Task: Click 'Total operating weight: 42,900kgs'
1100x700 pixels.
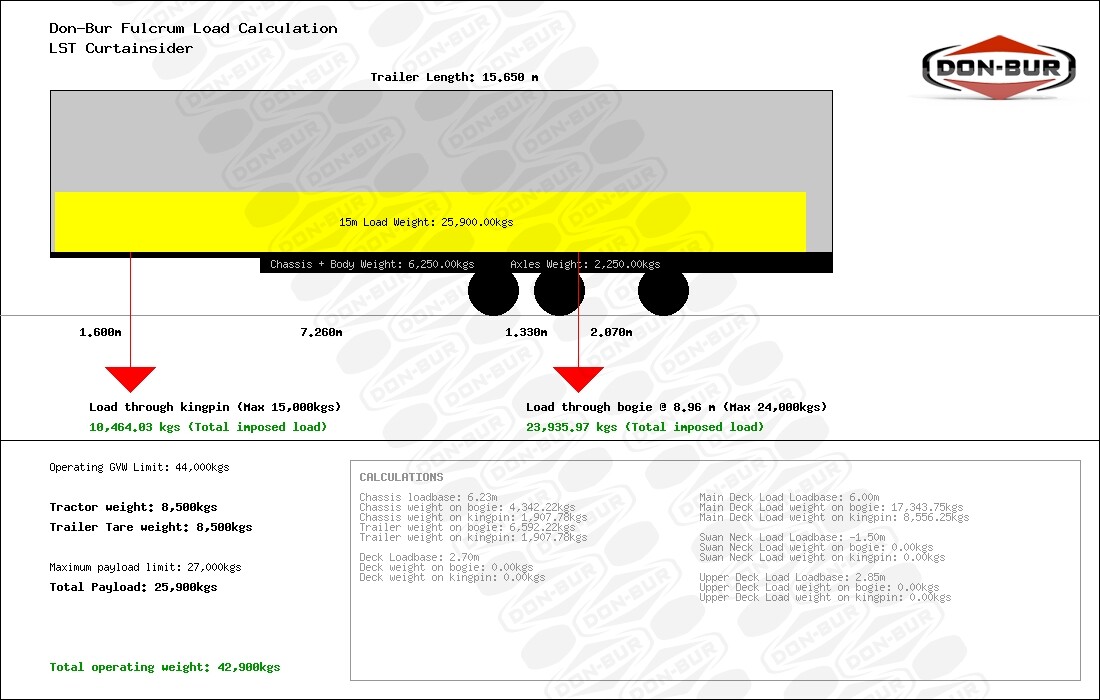Action: click(x=165, y=667)
